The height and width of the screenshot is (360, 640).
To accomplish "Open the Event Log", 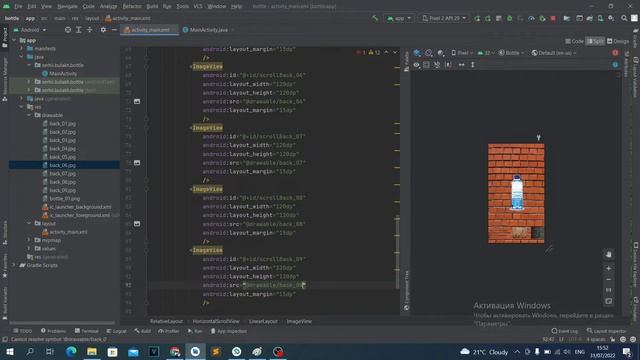I will click(x=564, y=331).
